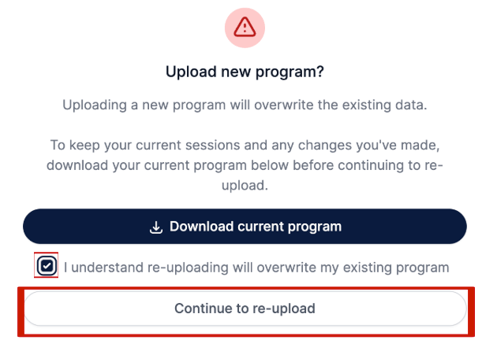This screenshot has width=497, height=362.
Task: Click the 'Continue to re-upload' label text
Action: click(245, 308)
